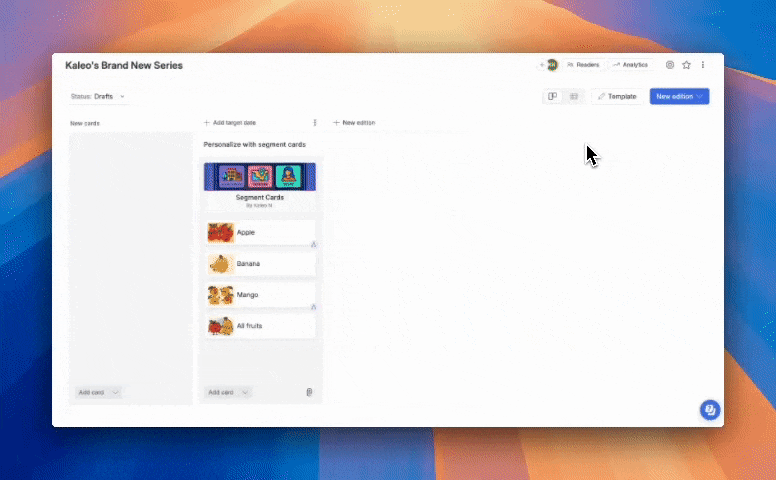
Task: Click the user avatar in header
Action: pos(551,65)
